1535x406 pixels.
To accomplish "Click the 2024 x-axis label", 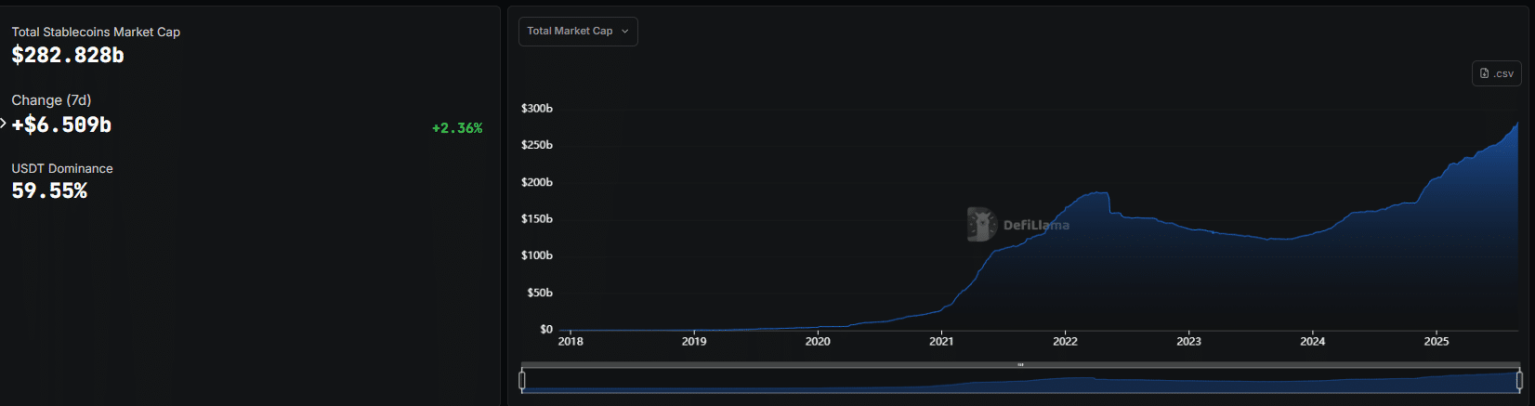I will [1312, 341].
